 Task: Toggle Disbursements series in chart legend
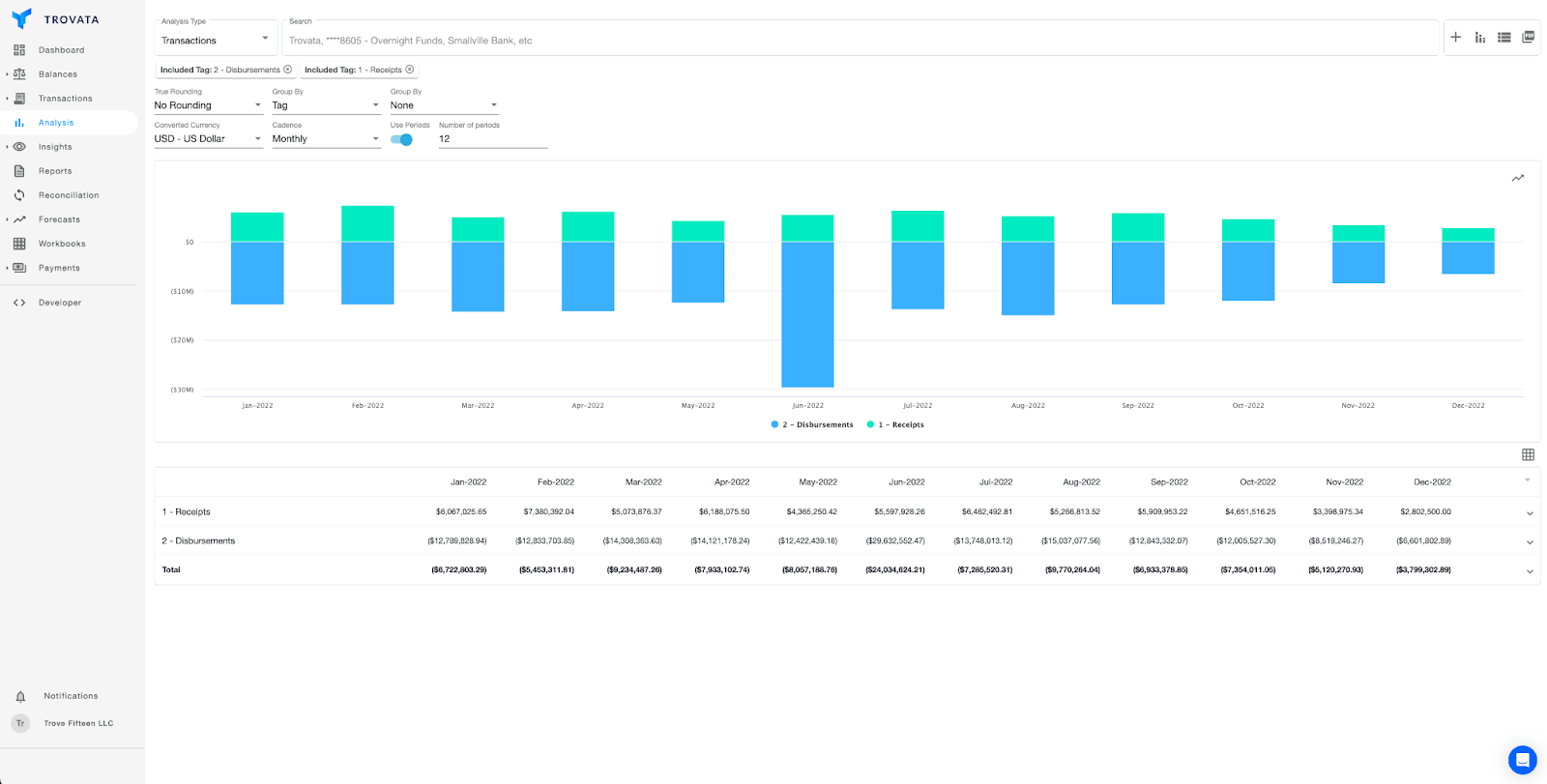[812, 424]
